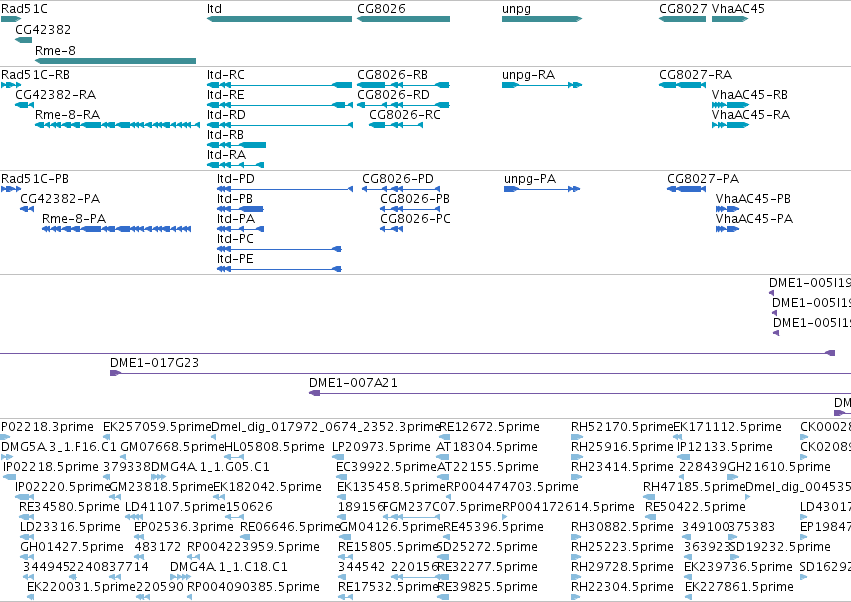This screenshot has height=602, width=851.
Task: Click the ltd-RA transcript label
Action: (226, 155)
